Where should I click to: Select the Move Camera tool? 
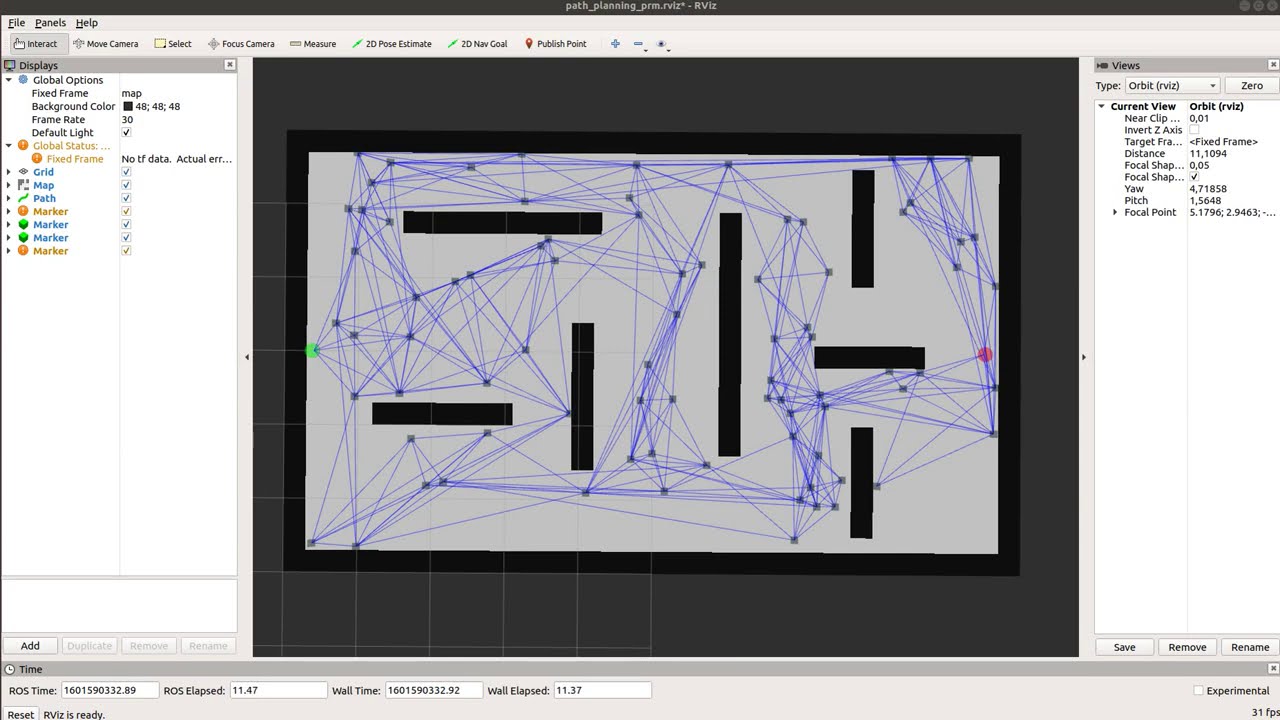click(x=106, y=44)
